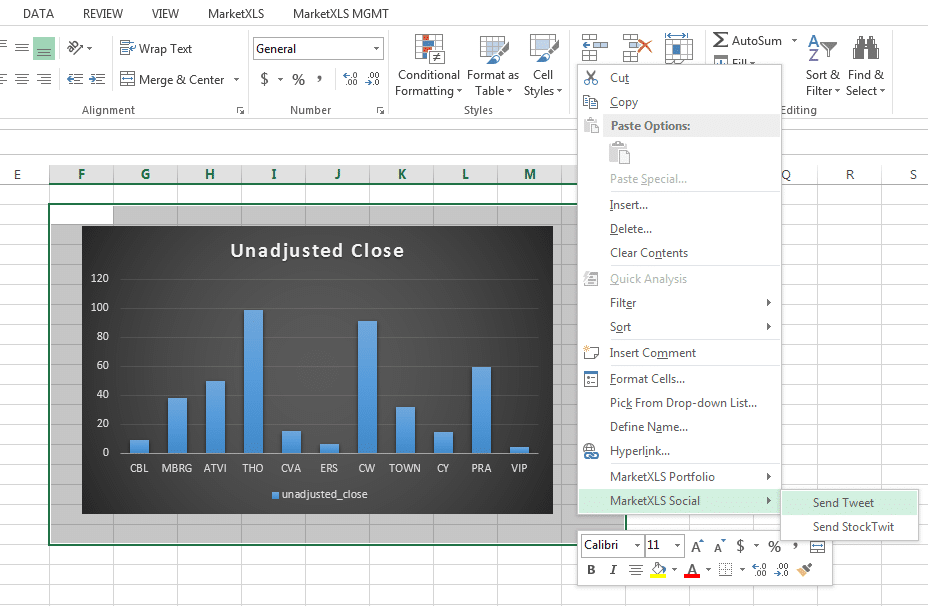The width and height of the screenshot is (928, 606).
Task: Click Wrap Text in Alignment group
Action: [156, 49]
